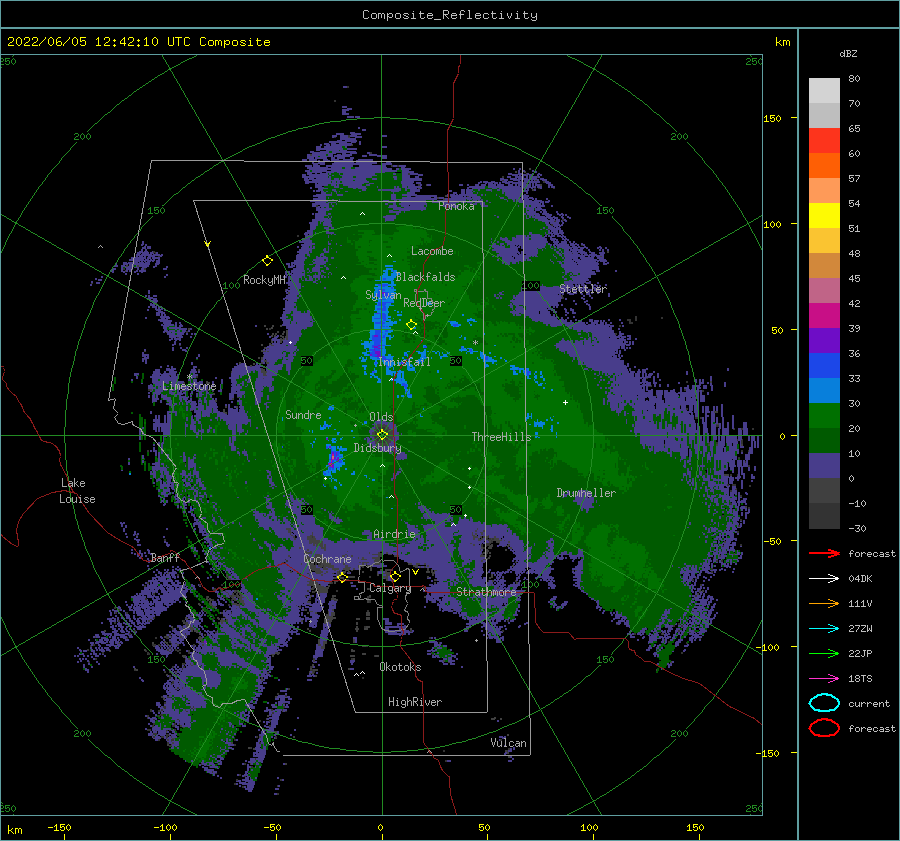Screen dimensions: 900x841
Task: Click the dBZ legend heading
Action: [x=848, y=53]
